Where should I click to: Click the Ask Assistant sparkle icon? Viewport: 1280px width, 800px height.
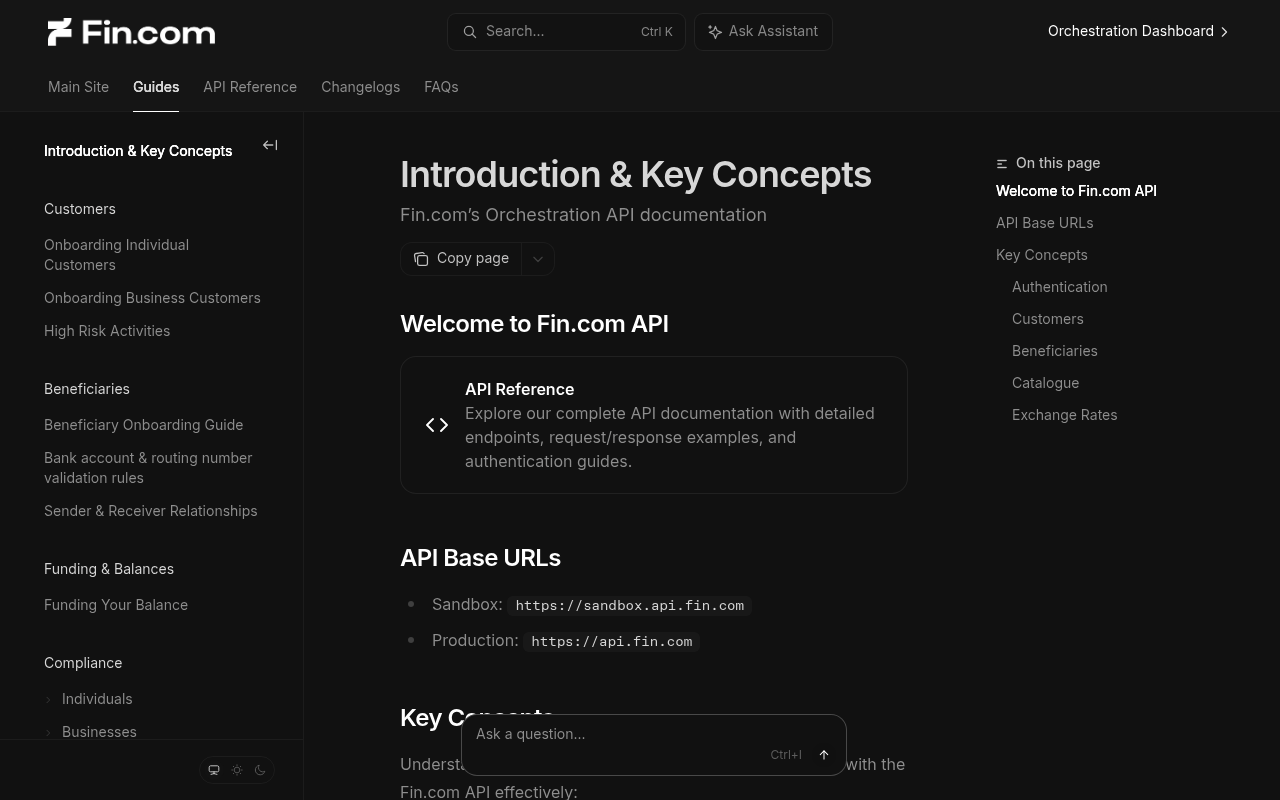coord(715,32)
